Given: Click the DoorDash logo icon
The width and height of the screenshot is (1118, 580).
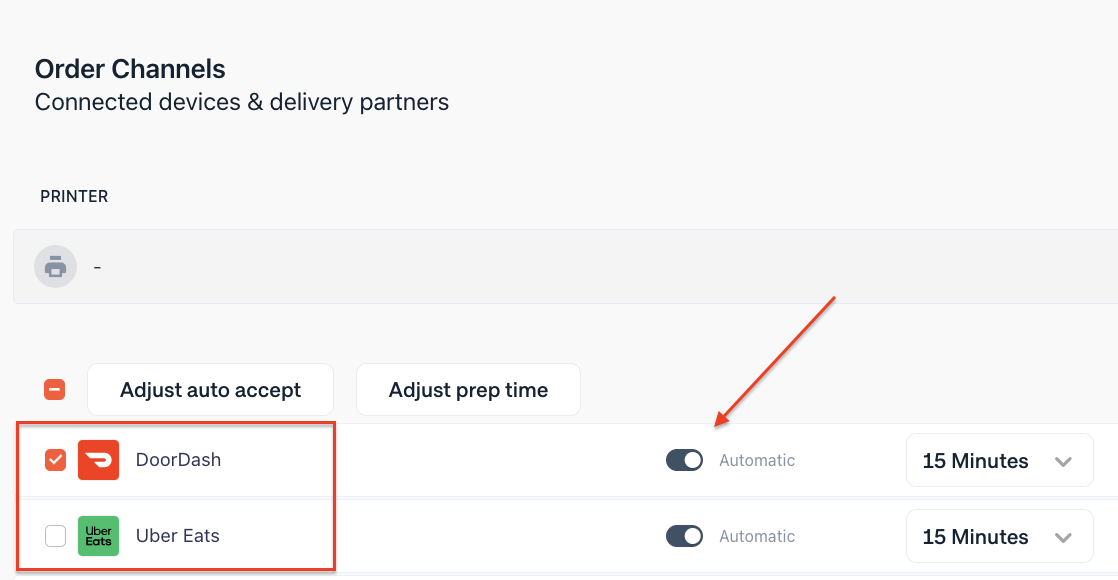Looking at the screenshot, I should (x=99, y=460).
